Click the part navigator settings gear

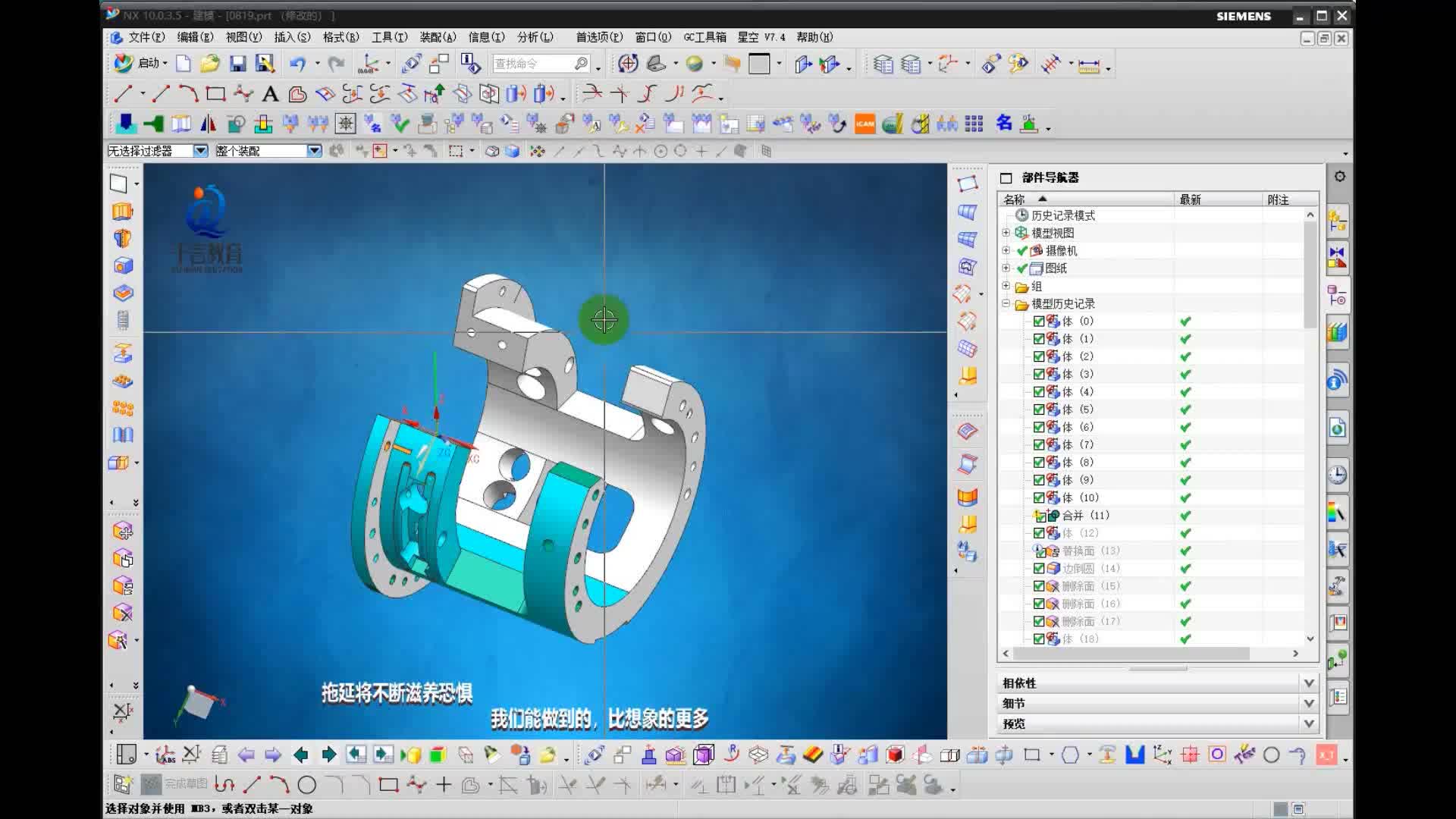coord(1340,176)
